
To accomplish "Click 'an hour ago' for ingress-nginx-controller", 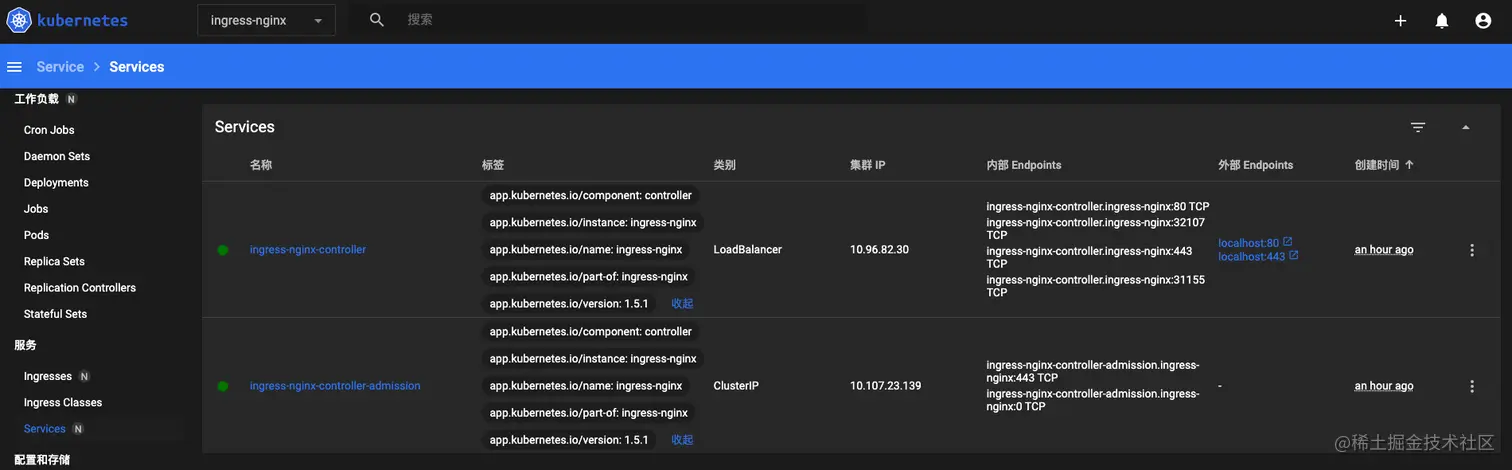I will 1384,250.
